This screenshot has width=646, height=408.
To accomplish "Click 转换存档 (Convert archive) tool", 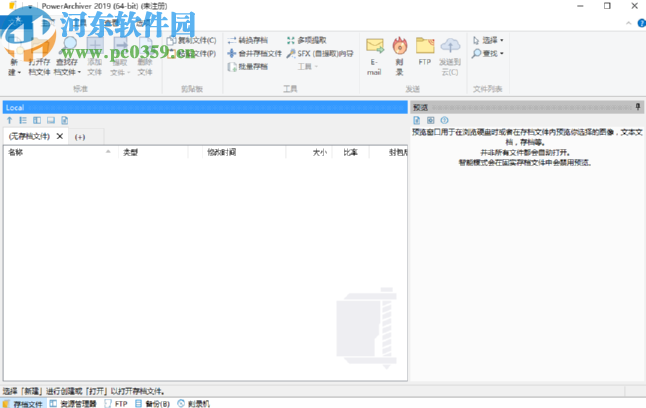I will (x=248, y=40).
